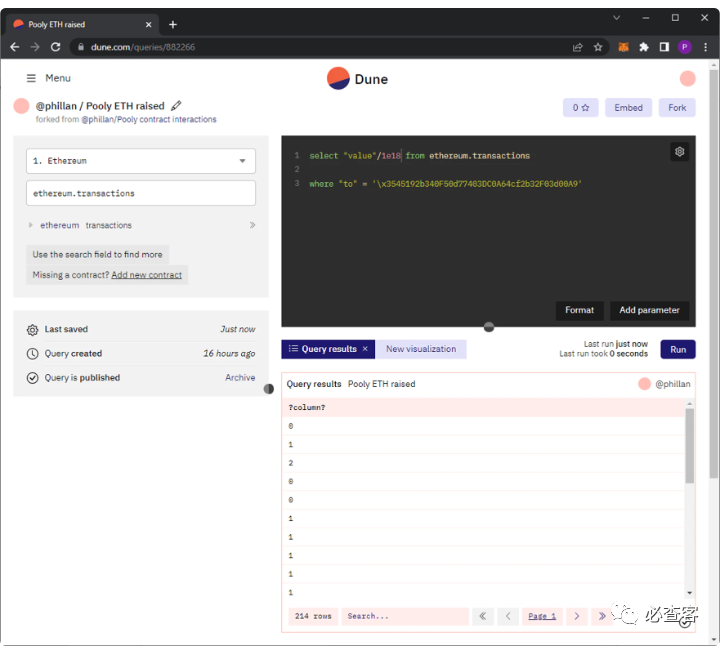Open Chrome three-dot menu
Screen dimensions: 722x646
pyautogui.click(x=705, y=47)
